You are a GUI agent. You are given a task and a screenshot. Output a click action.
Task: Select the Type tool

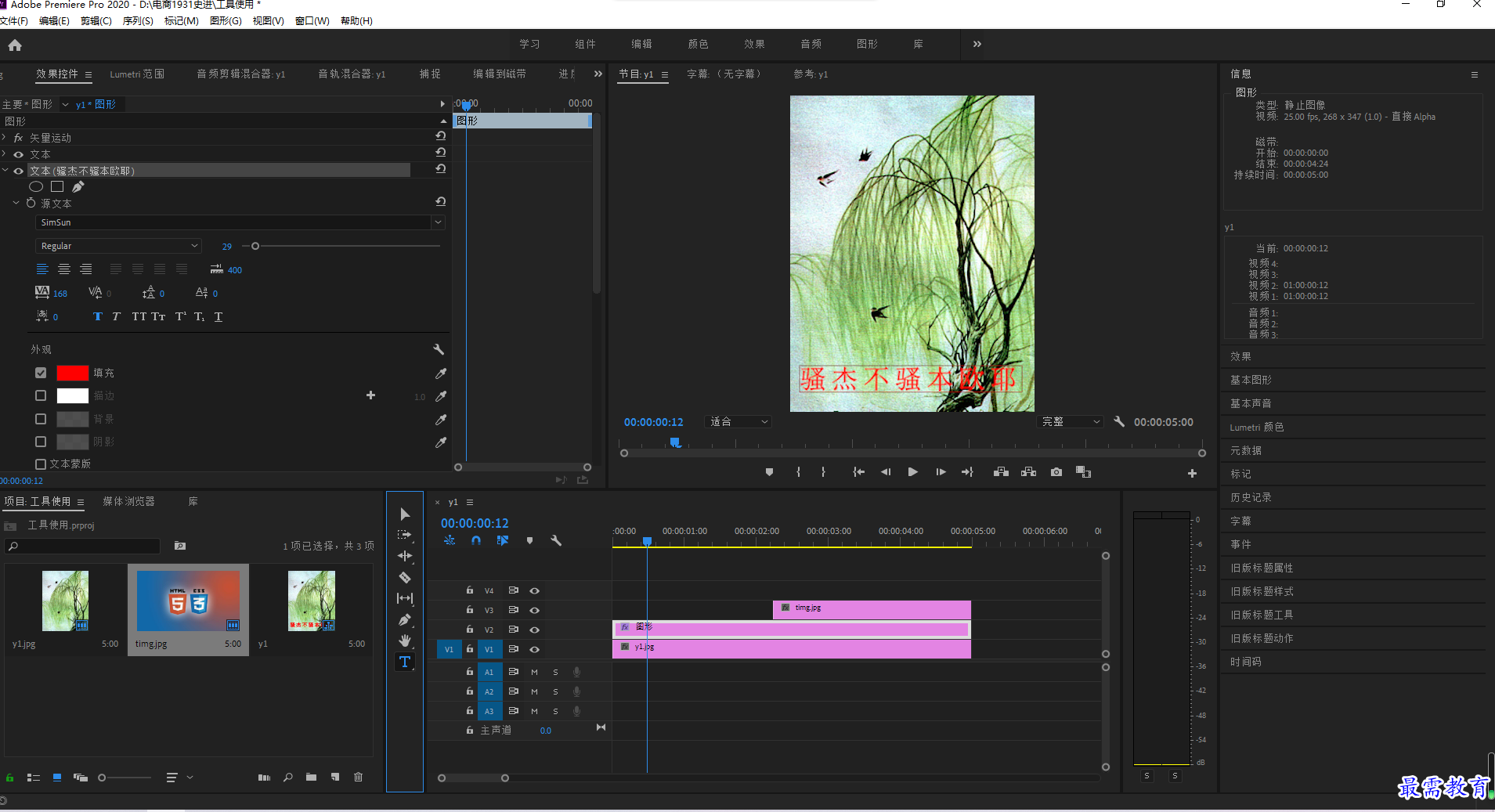(405, 662)
